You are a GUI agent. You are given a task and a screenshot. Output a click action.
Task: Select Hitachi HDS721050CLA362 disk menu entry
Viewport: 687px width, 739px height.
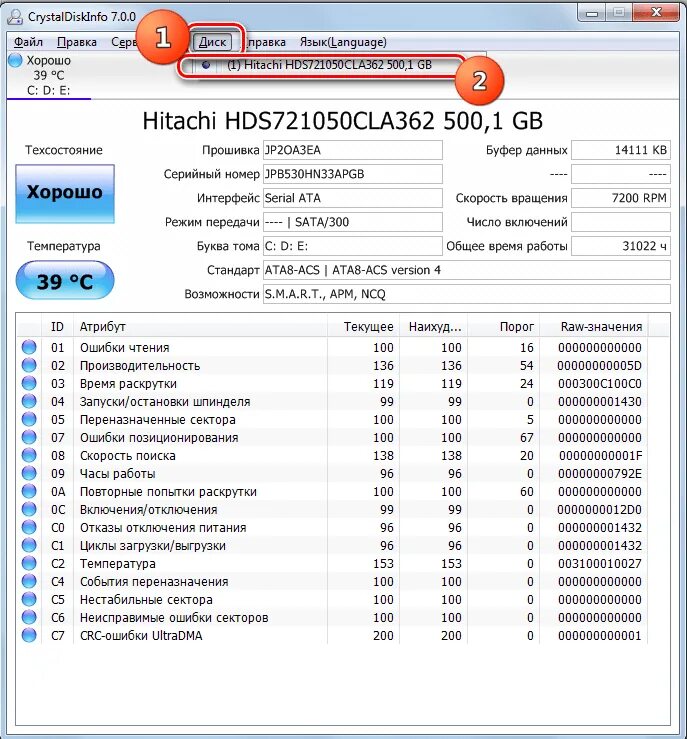(x=328, y=65)
